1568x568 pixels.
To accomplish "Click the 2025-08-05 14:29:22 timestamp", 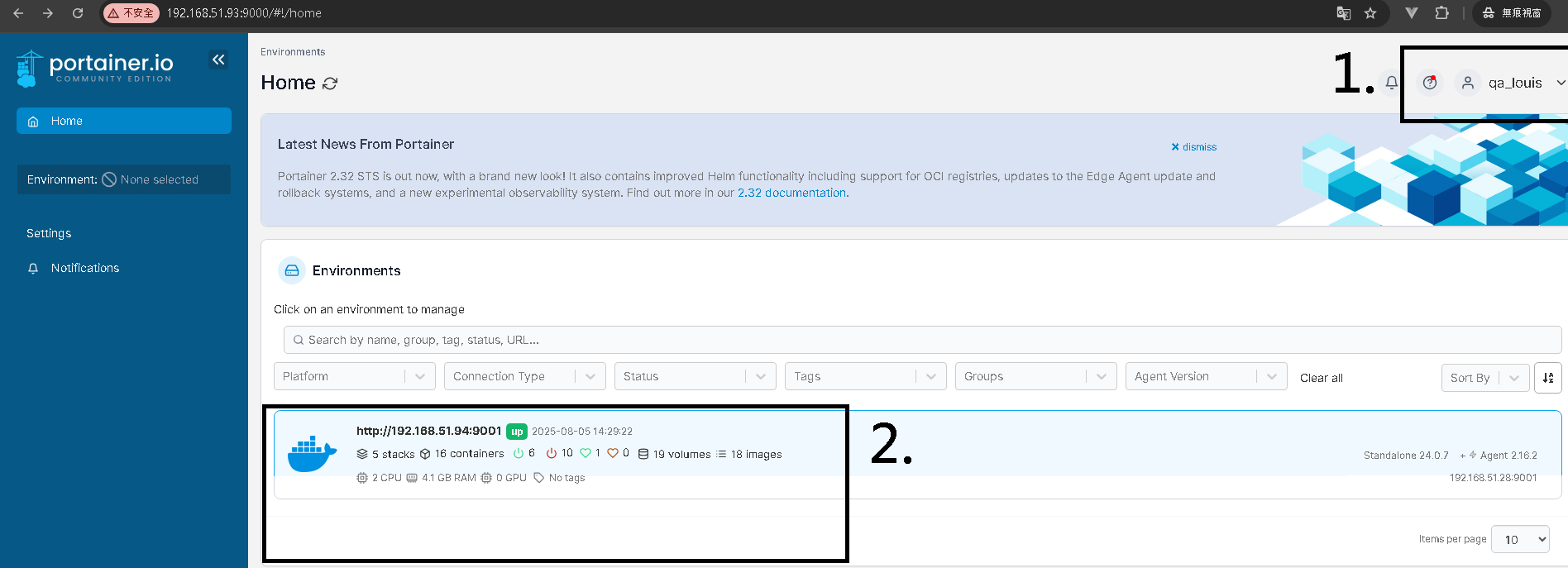I will coord(582,432).
